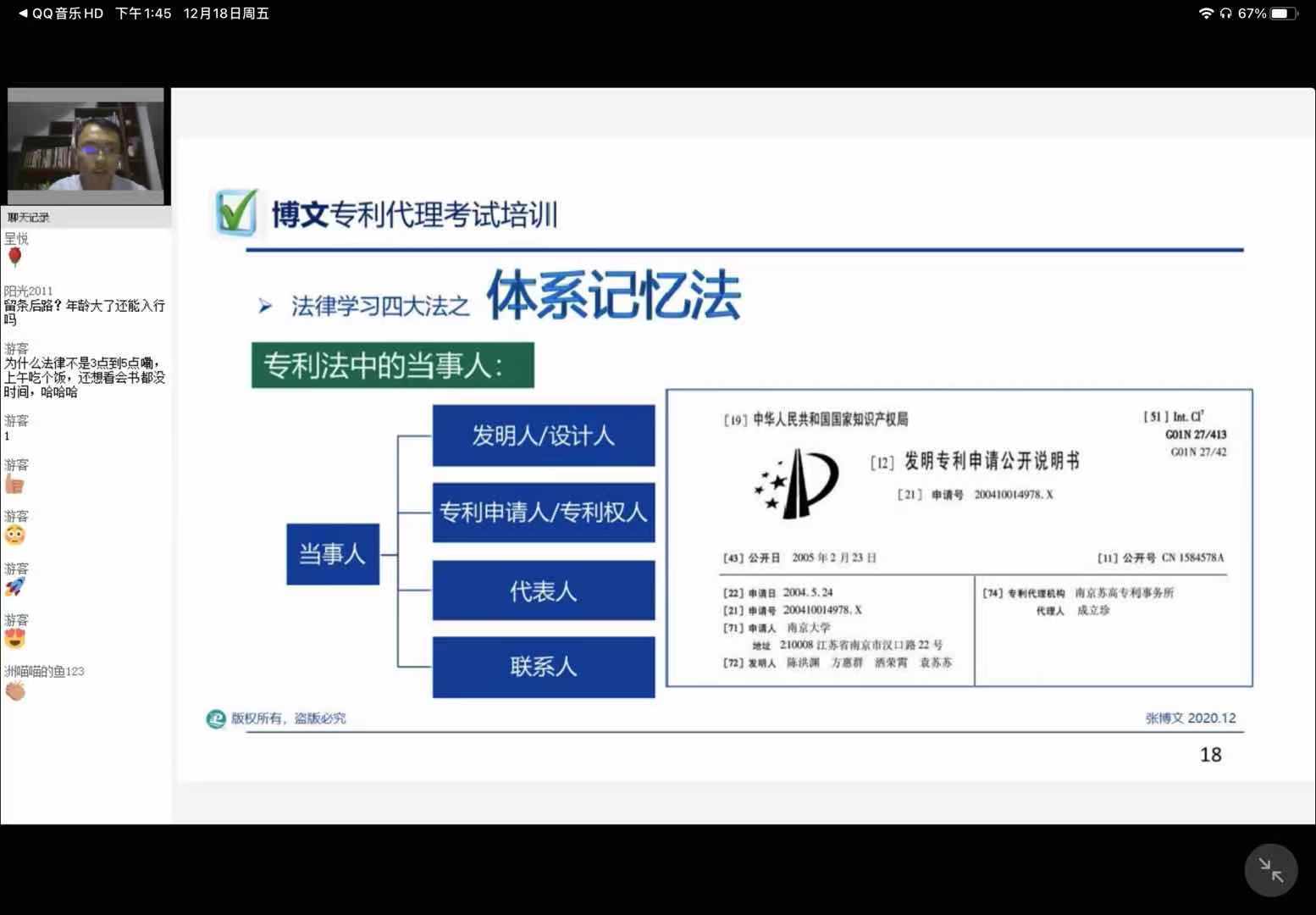Tap the exit fullscreen shrink button

1270,870
